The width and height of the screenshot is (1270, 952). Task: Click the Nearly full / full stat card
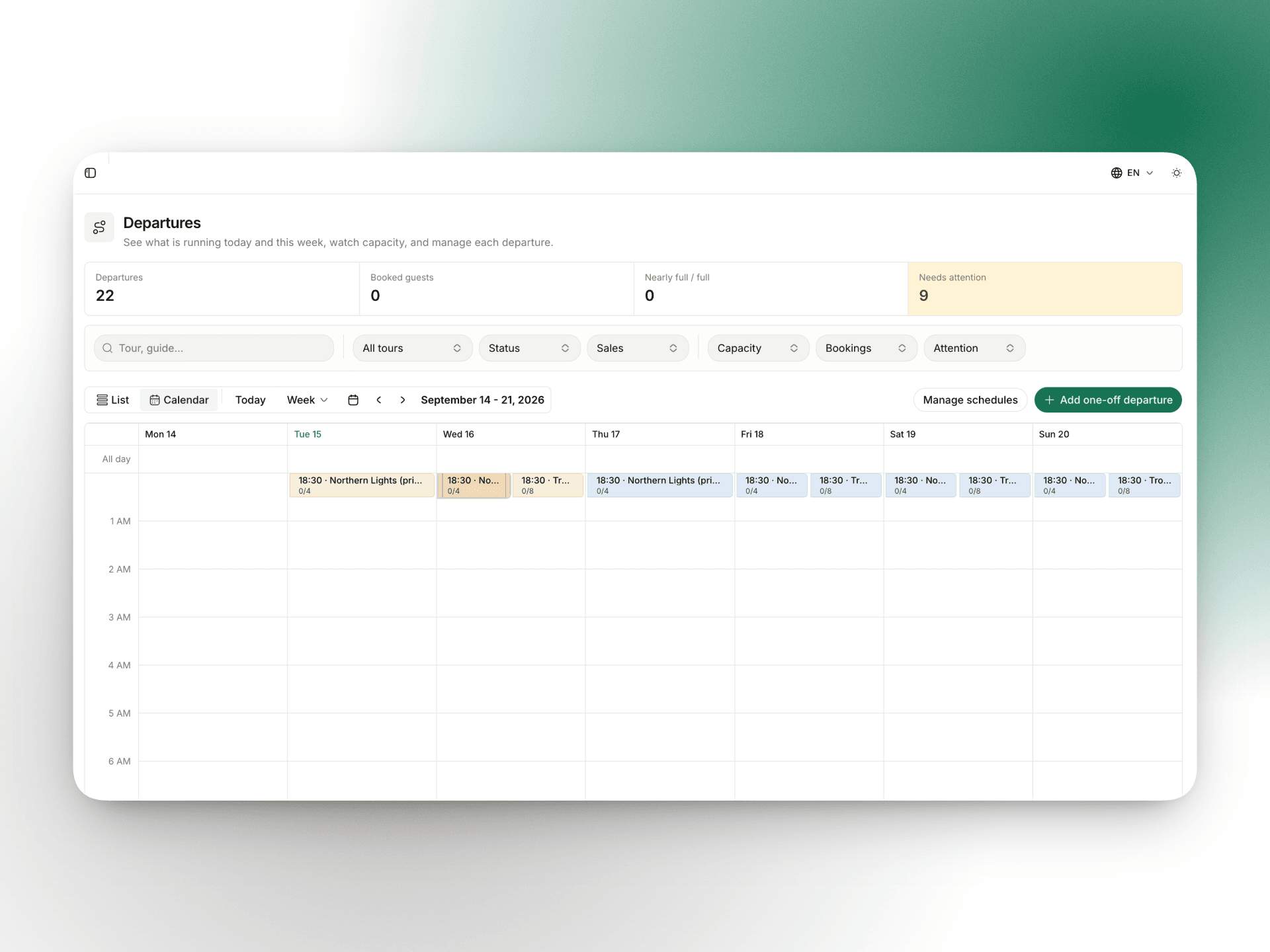coord(771,289)
